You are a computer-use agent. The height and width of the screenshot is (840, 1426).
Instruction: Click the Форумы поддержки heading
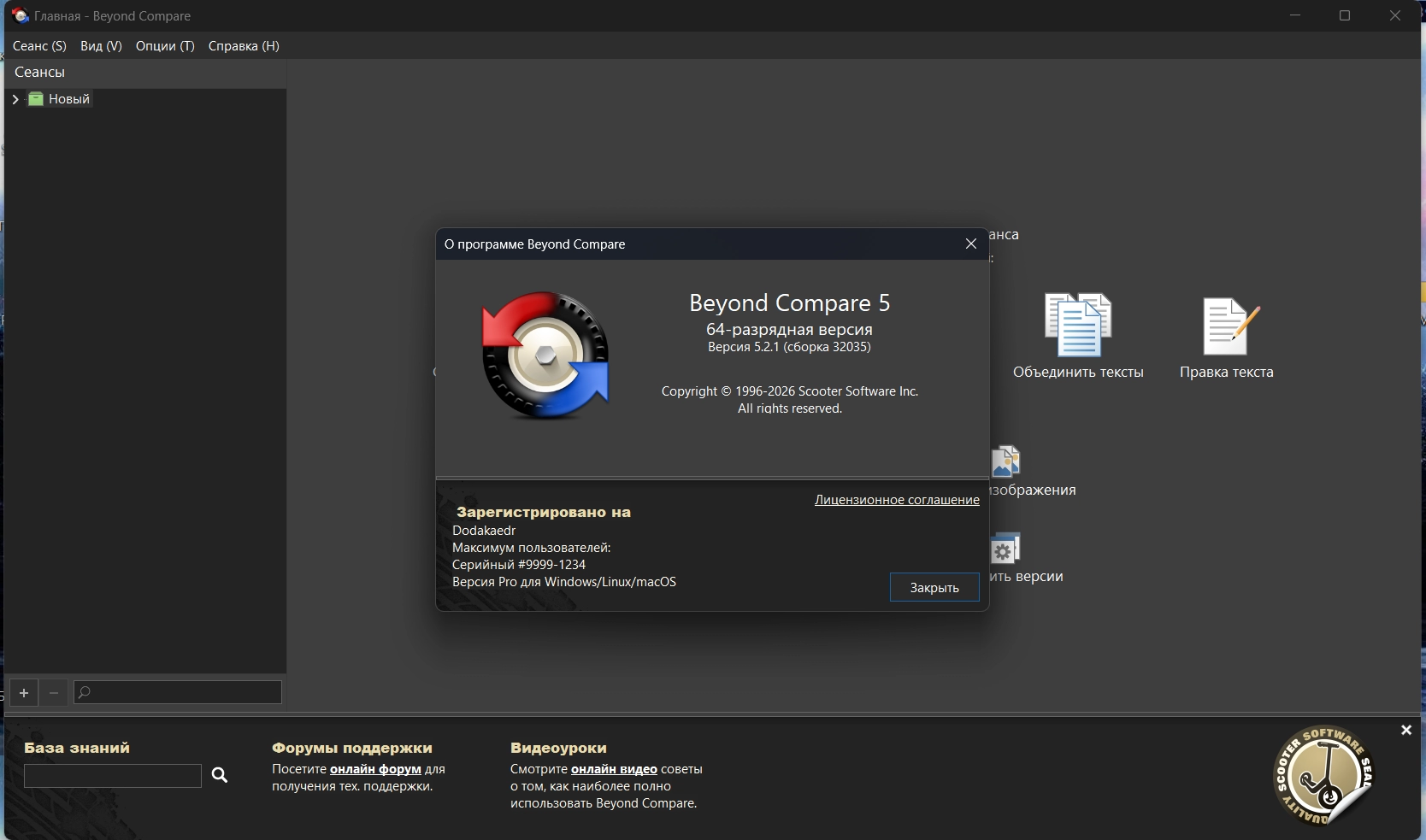click(x=352, y=748)
